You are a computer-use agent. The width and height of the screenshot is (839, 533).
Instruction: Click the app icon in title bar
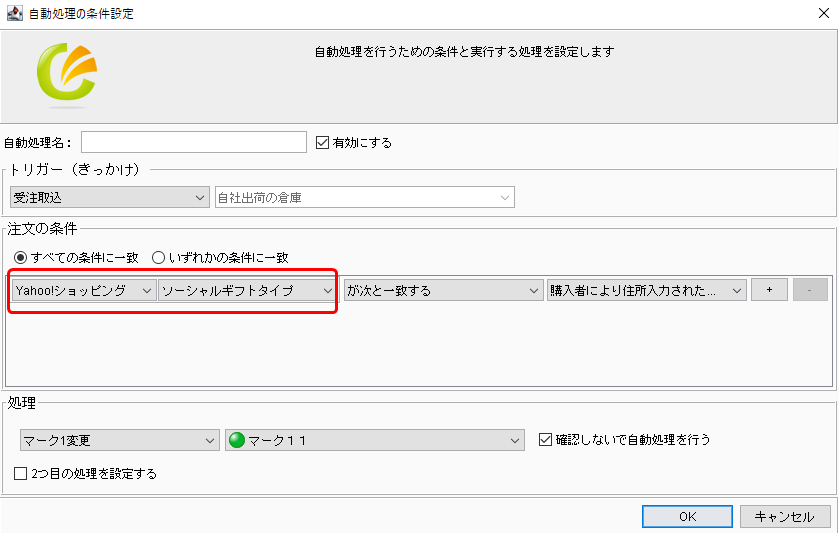pos(12,14)
